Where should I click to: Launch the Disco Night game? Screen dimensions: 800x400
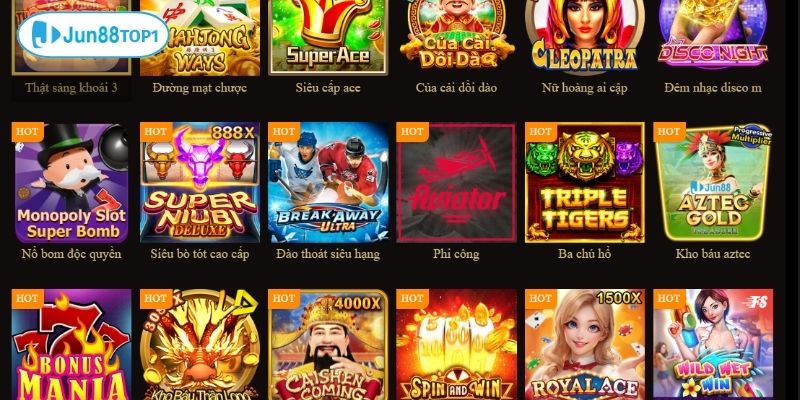(x=713, y=37)
